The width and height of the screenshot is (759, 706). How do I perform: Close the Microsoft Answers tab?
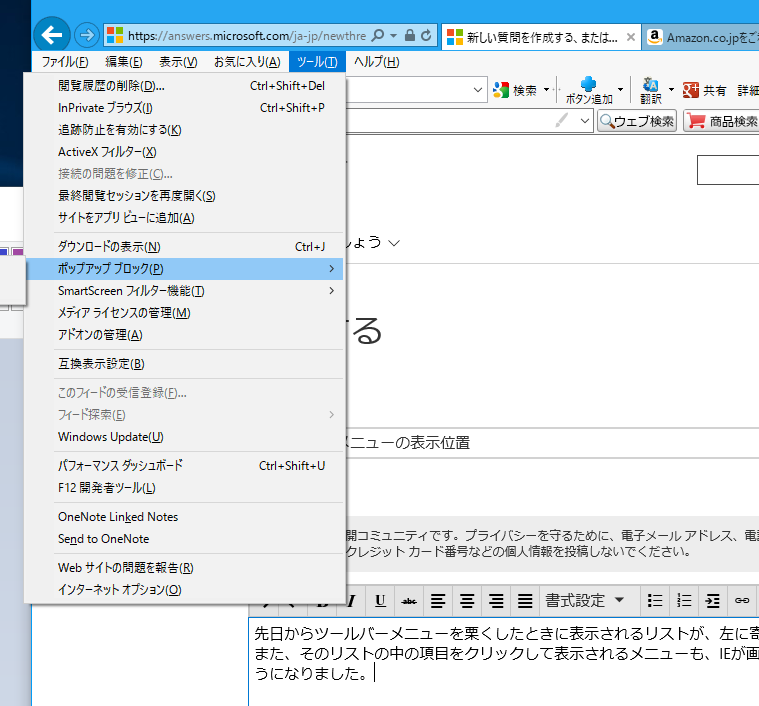point(630,37)
